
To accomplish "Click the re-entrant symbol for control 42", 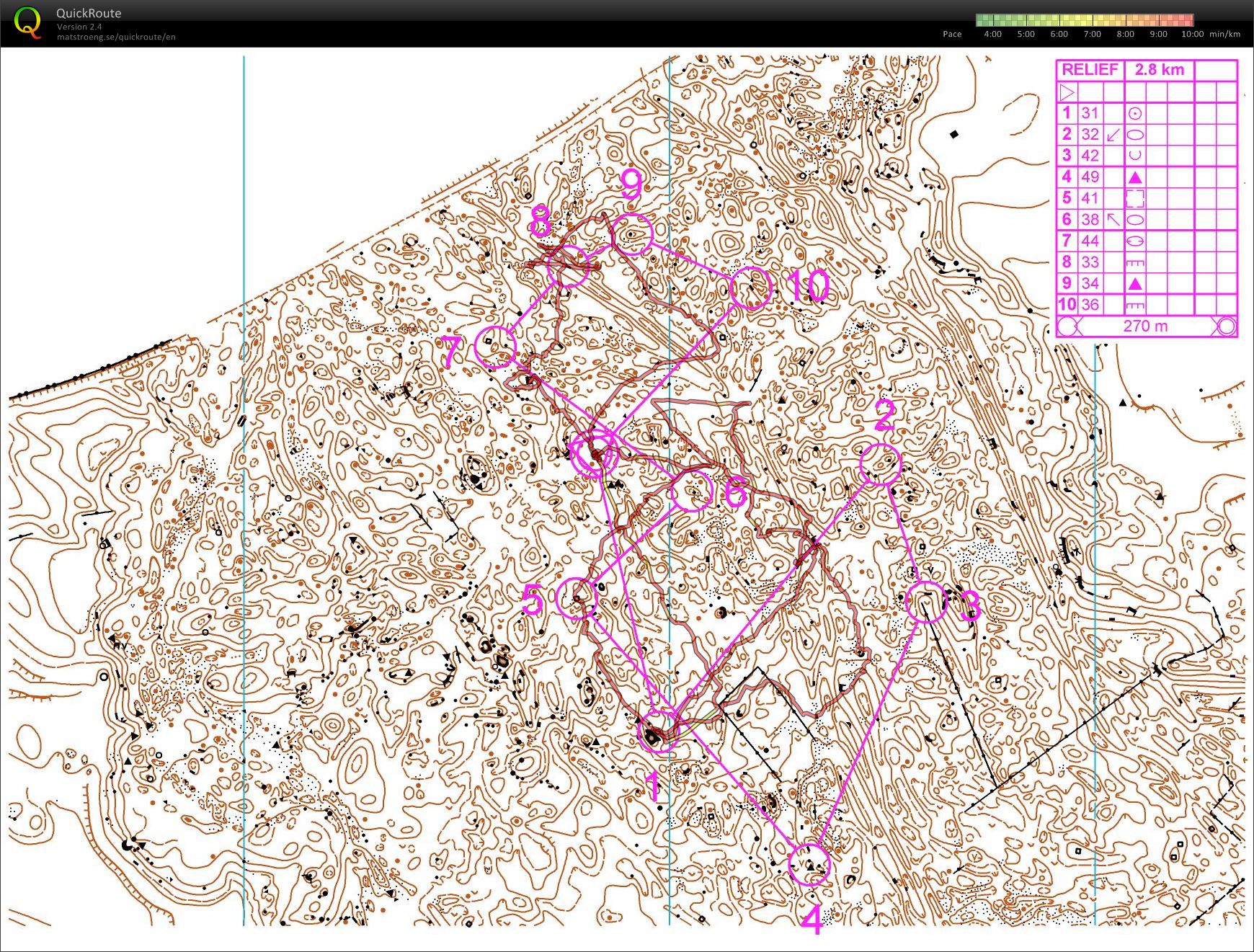I will tap(1134, 156).
